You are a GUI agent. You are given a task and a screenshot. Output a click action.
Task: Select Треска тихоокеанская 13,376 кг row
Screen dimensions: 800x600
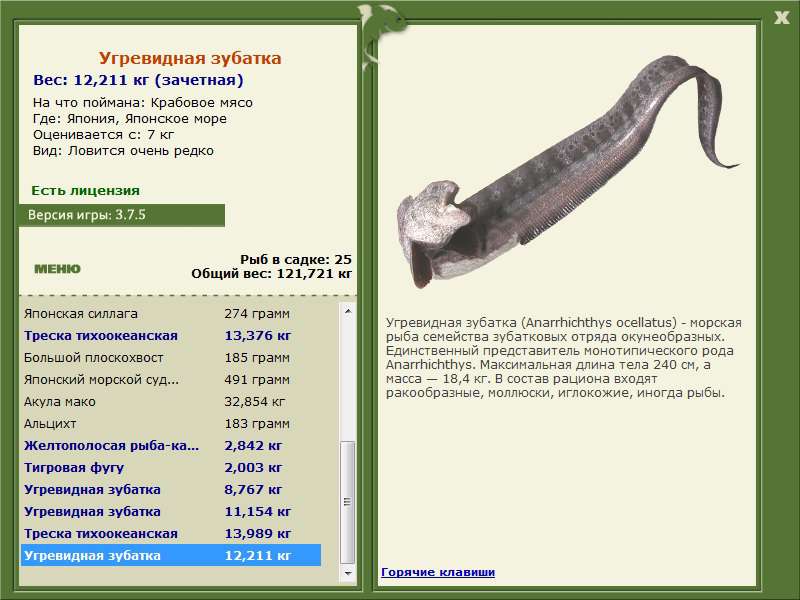point(171,335)
